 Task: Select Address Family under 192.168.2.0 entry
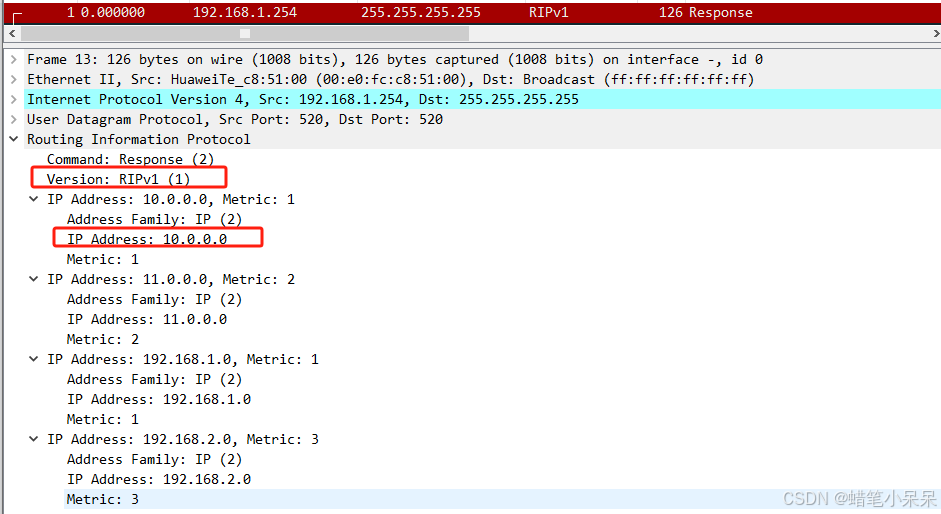tap(154, 459)
